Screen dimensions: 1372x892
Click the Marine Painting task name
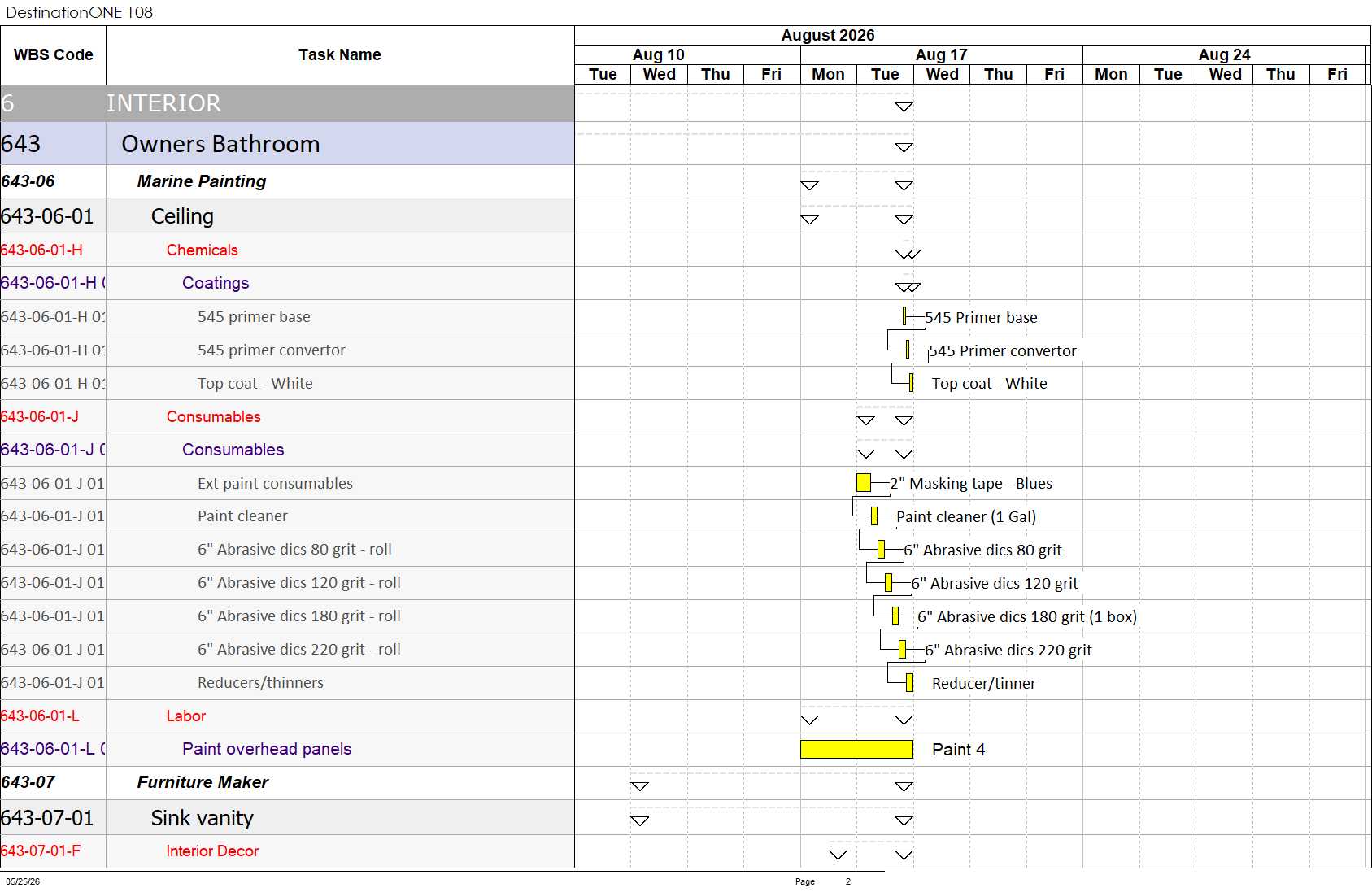(x=202, y=181)
